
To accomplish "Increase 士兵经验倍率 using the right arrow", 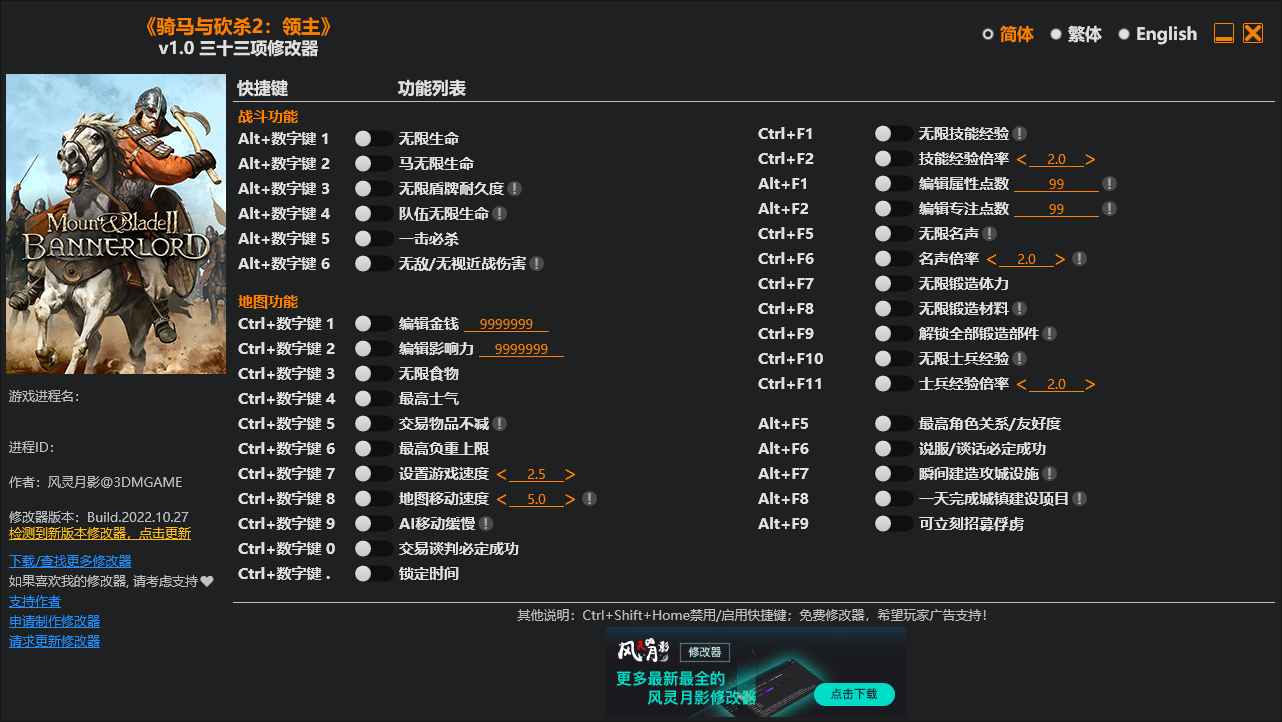I will 1086,383.
